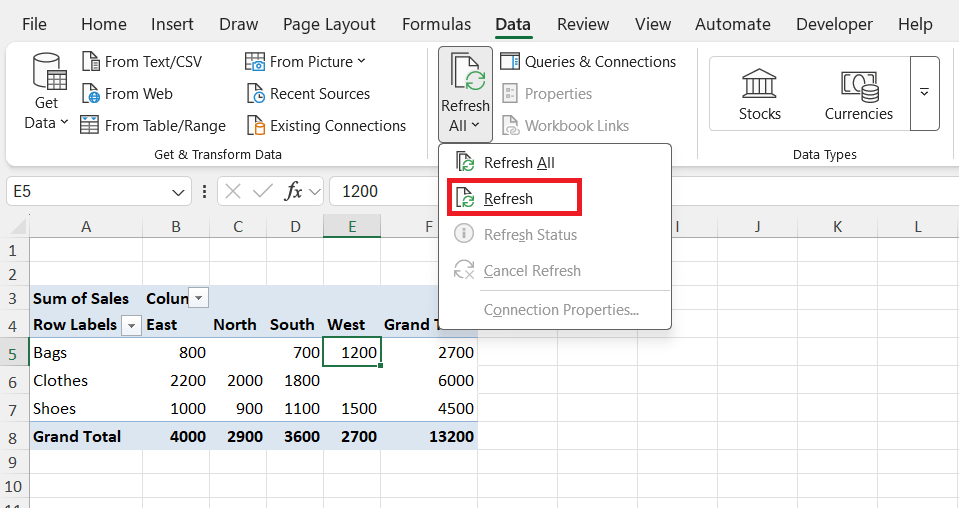
Task: Switch to the Formulas tab
Action: pyautogui.click(x=436, y=24)
